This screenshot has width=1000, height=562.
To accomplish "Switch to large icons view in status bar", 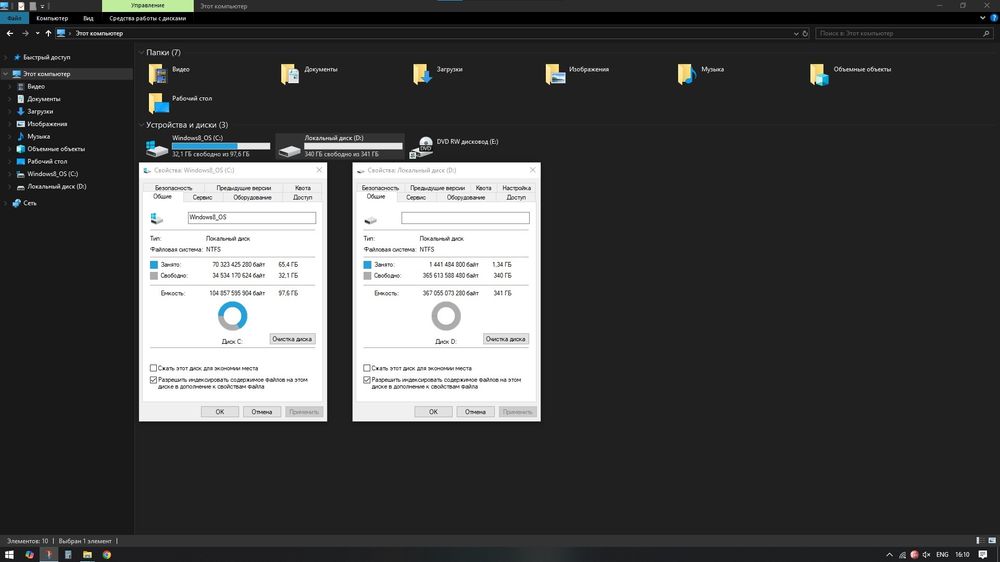I will click(x=992, y=541).
